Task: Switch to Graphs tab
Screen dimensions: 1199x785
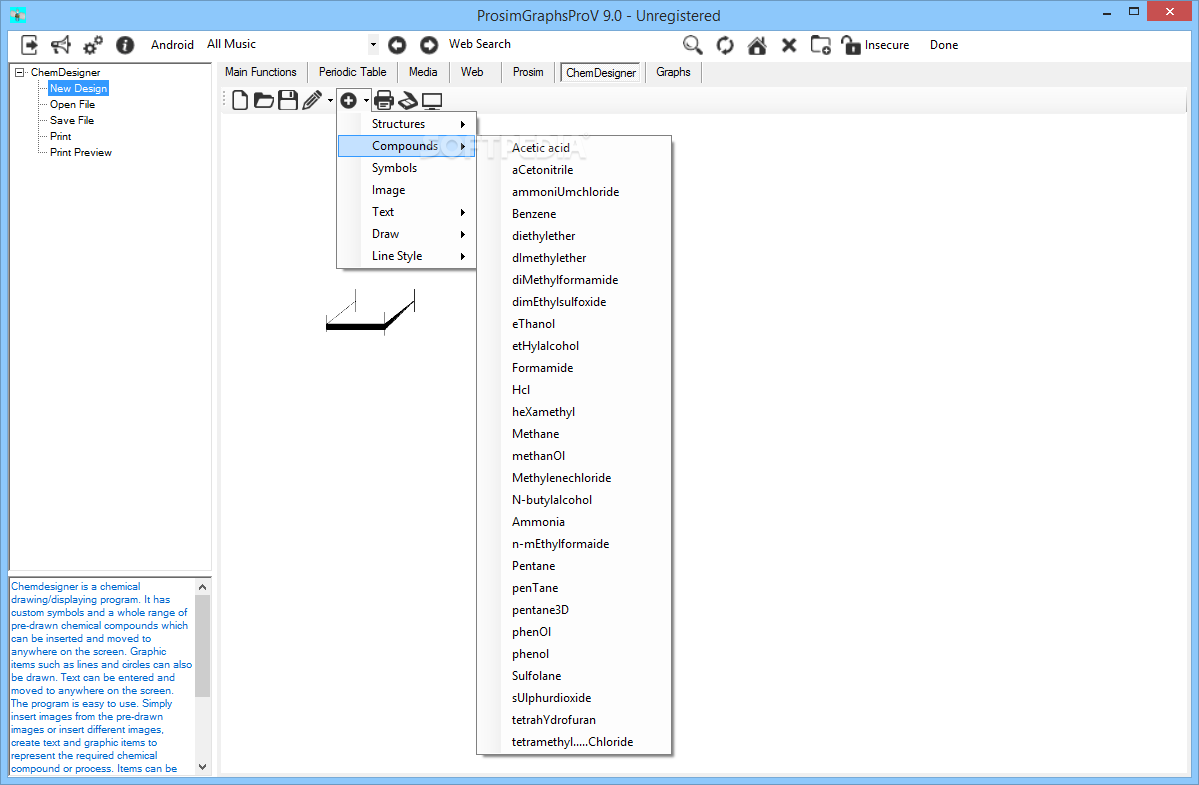Action: point(673,72)
